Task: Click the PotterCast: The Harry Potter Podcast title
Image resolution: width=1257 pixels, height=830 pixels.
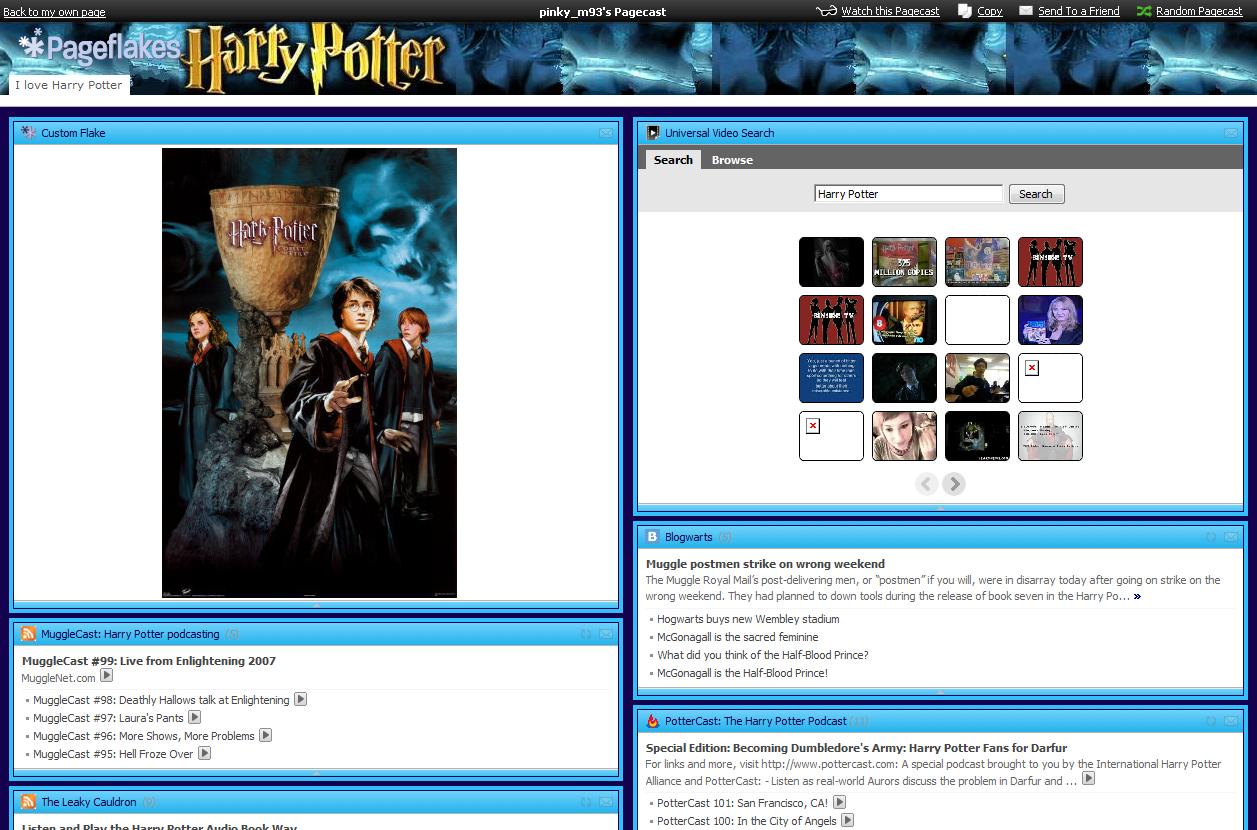Action: click(x=755, y=721)
